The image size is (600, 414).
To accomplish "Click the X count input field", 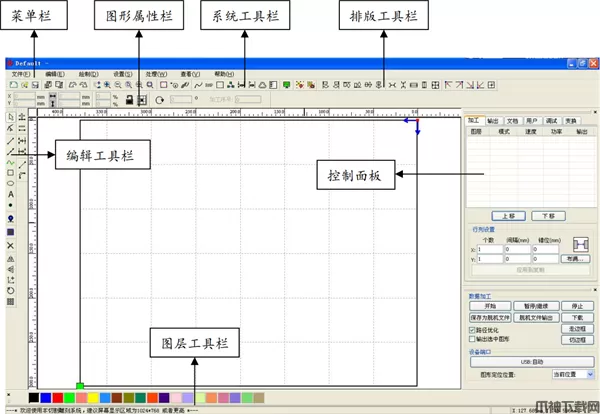I will click(x=489, y=249).
